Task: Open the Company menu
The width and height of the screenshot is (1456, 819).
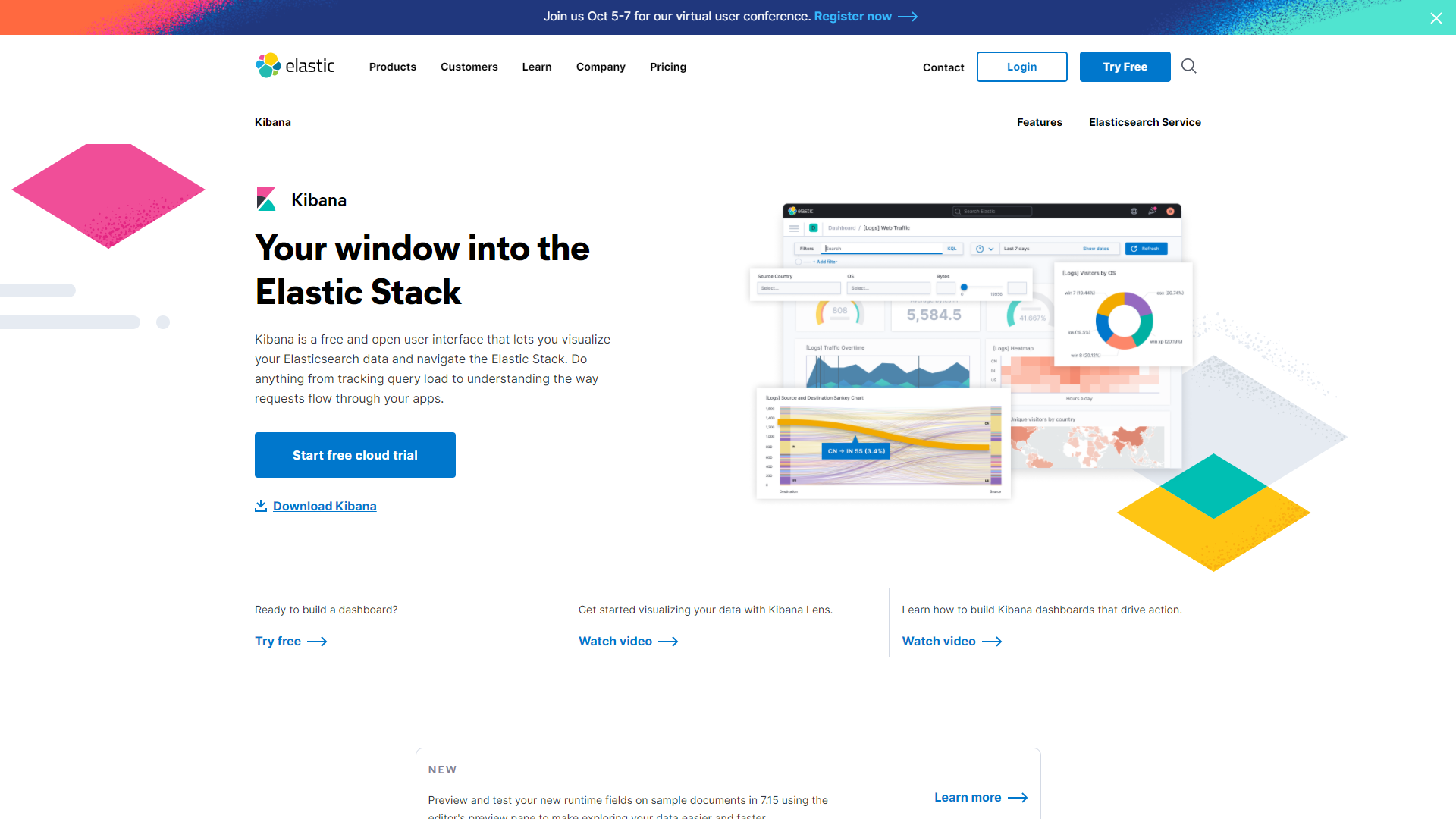Action: [x=601, y=67]
